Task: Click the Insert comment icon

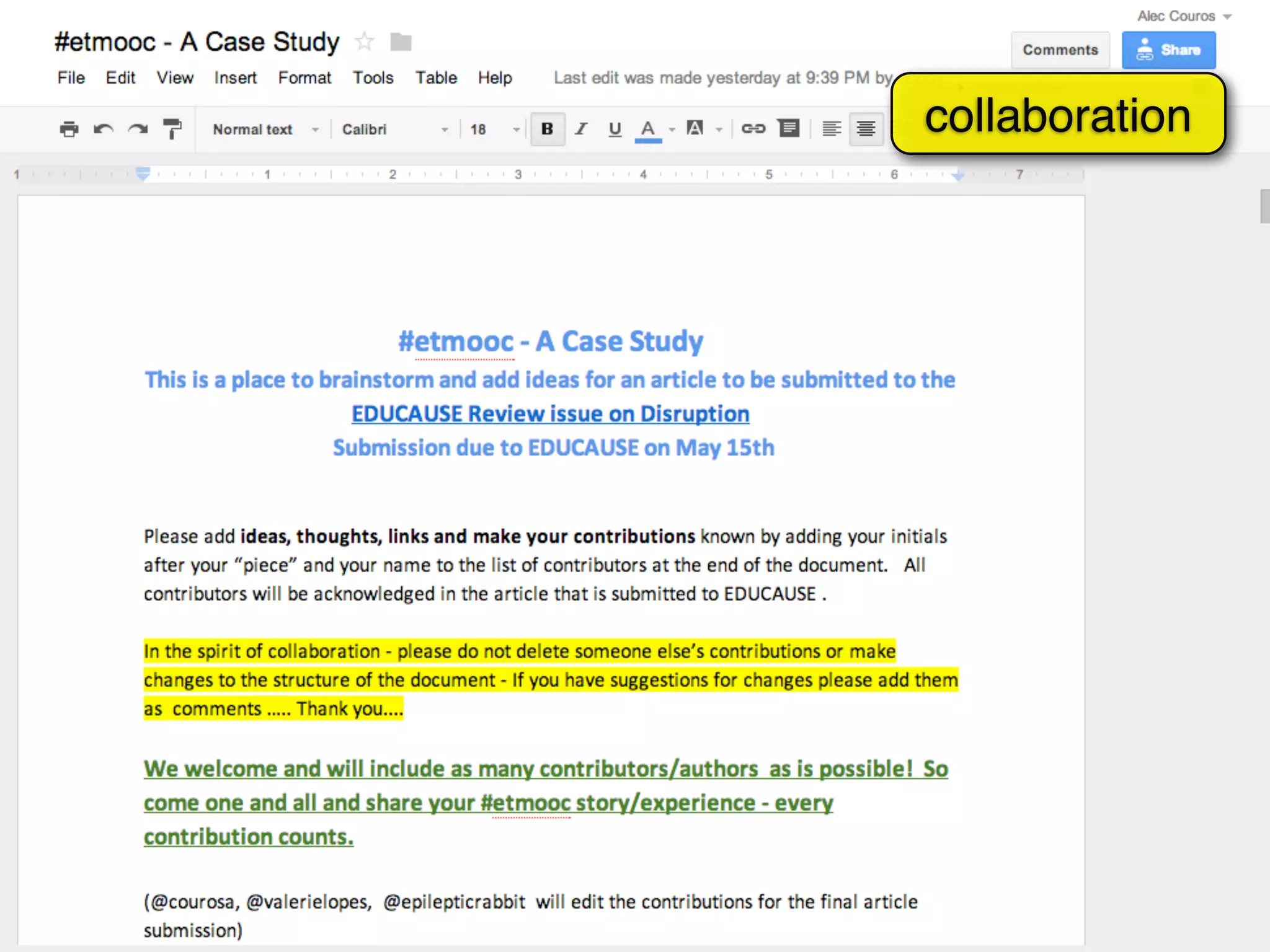Action: coord(789,129)
